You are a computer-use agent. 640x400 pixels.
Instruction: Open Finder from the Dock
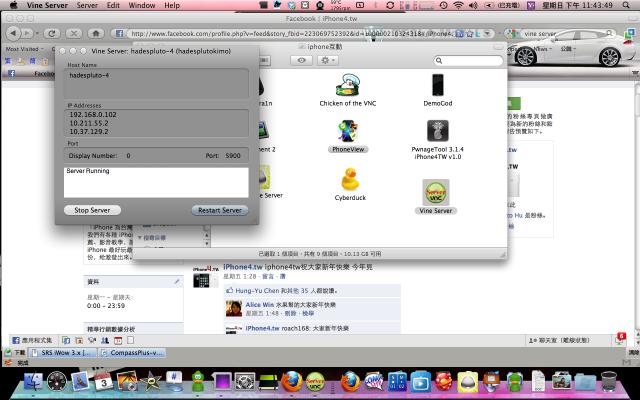tap(33, 382)
